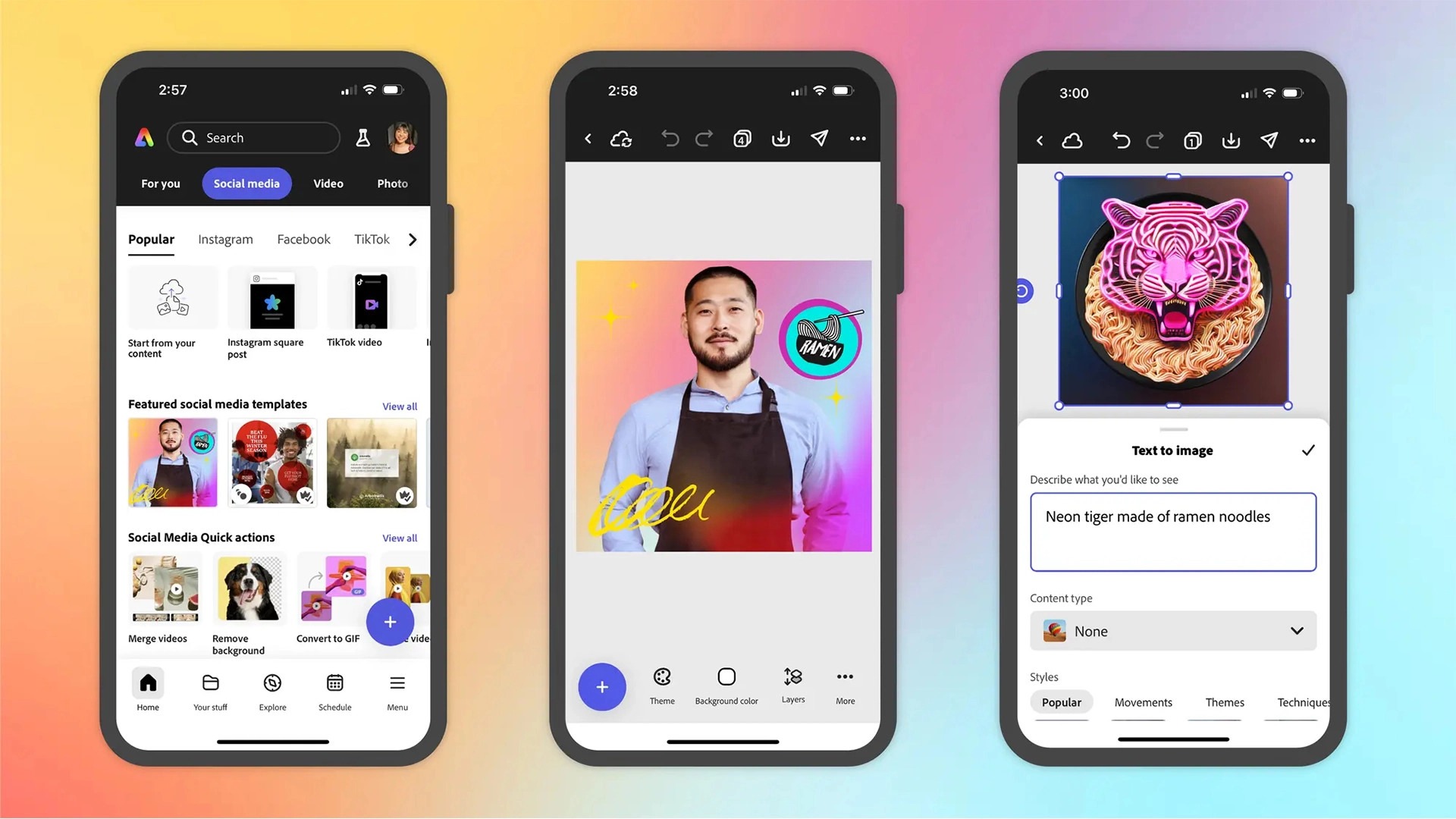Click the share/send icon
Screen dimensions: 1456x819
[x=819, y=139]
